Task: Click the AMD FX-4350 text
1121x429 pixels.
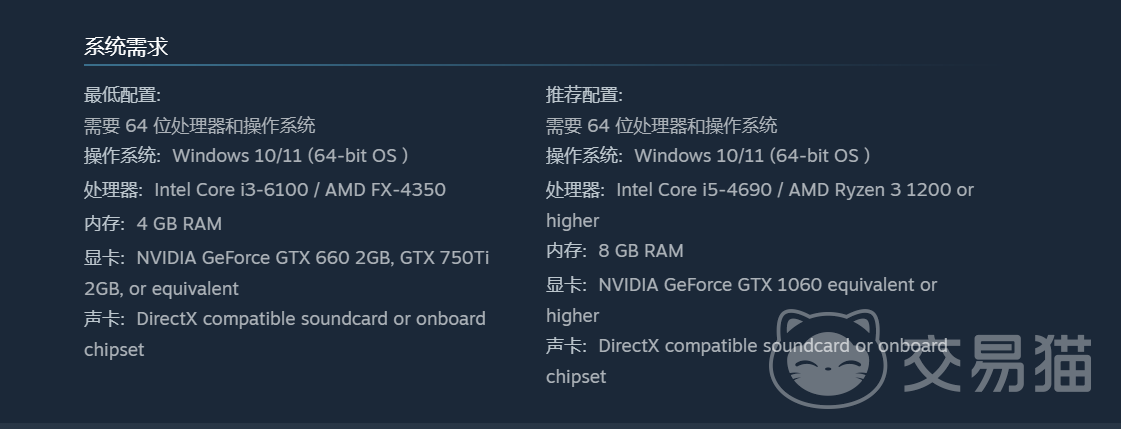Action: point(390,190)
